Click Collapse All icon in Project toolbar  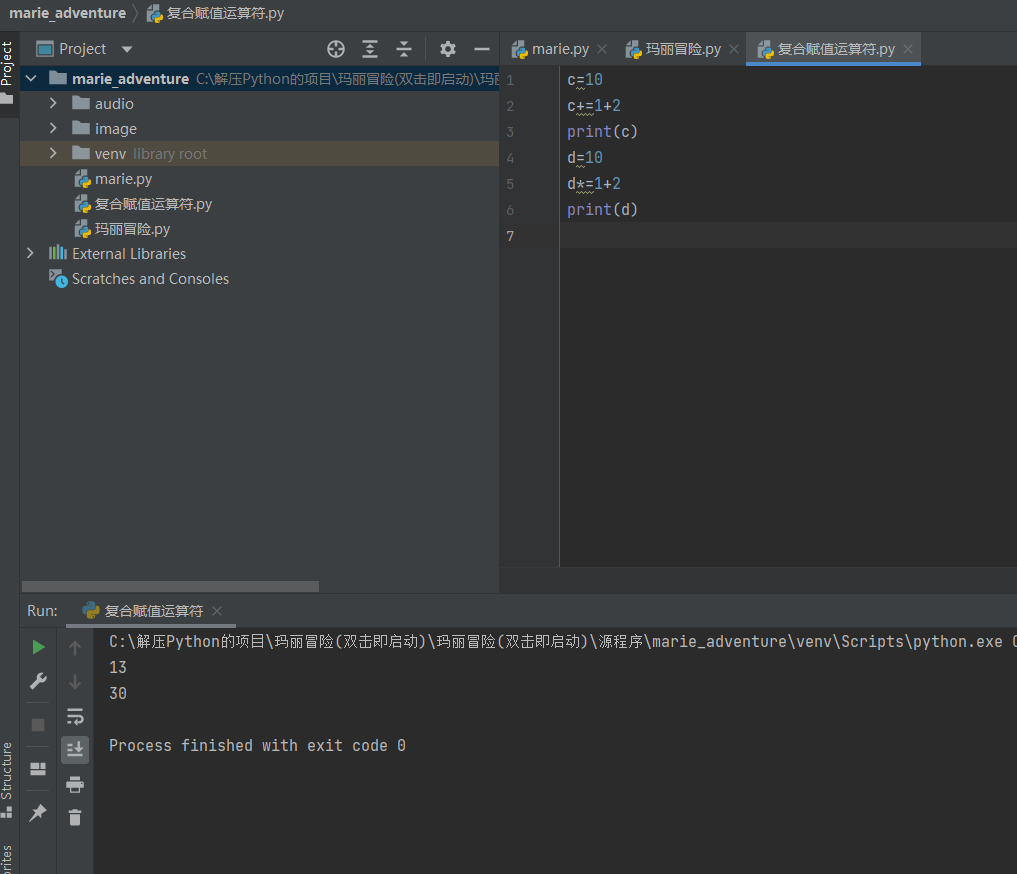tap(404, 49)
